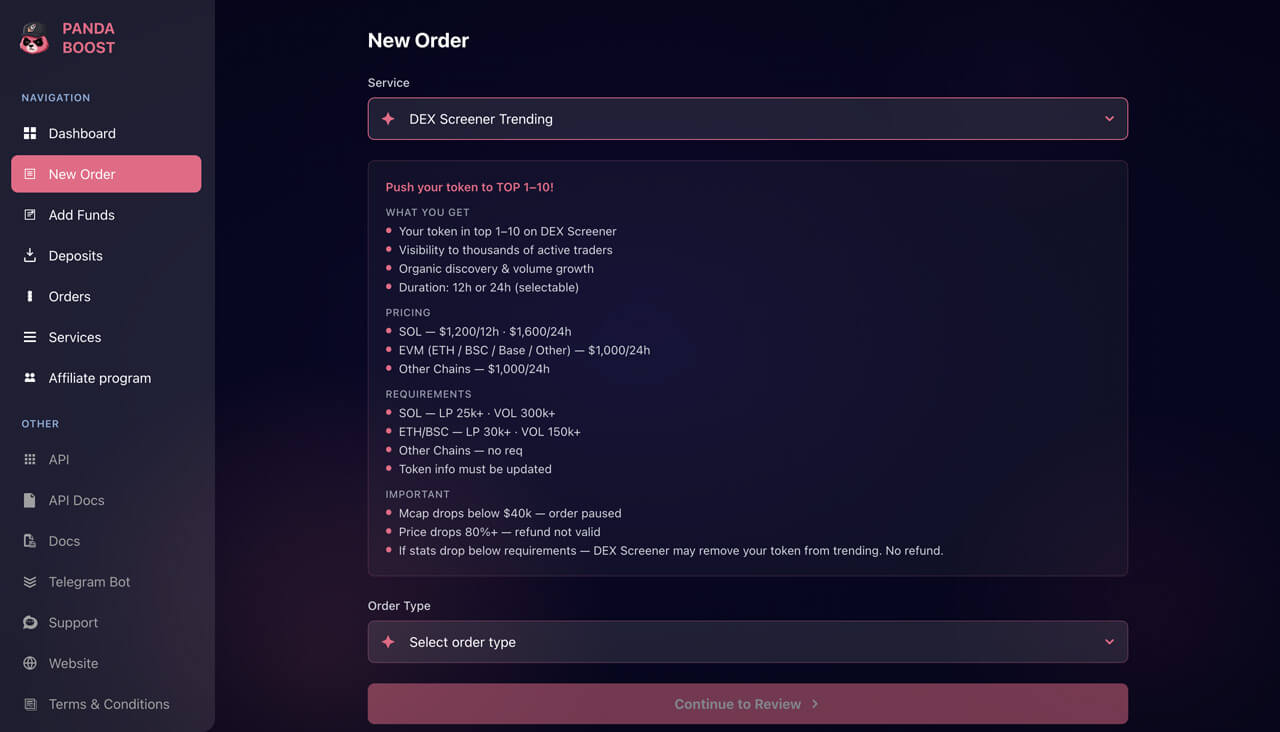
Task: Go to New Order menu item
Action: tap(106, 174)
